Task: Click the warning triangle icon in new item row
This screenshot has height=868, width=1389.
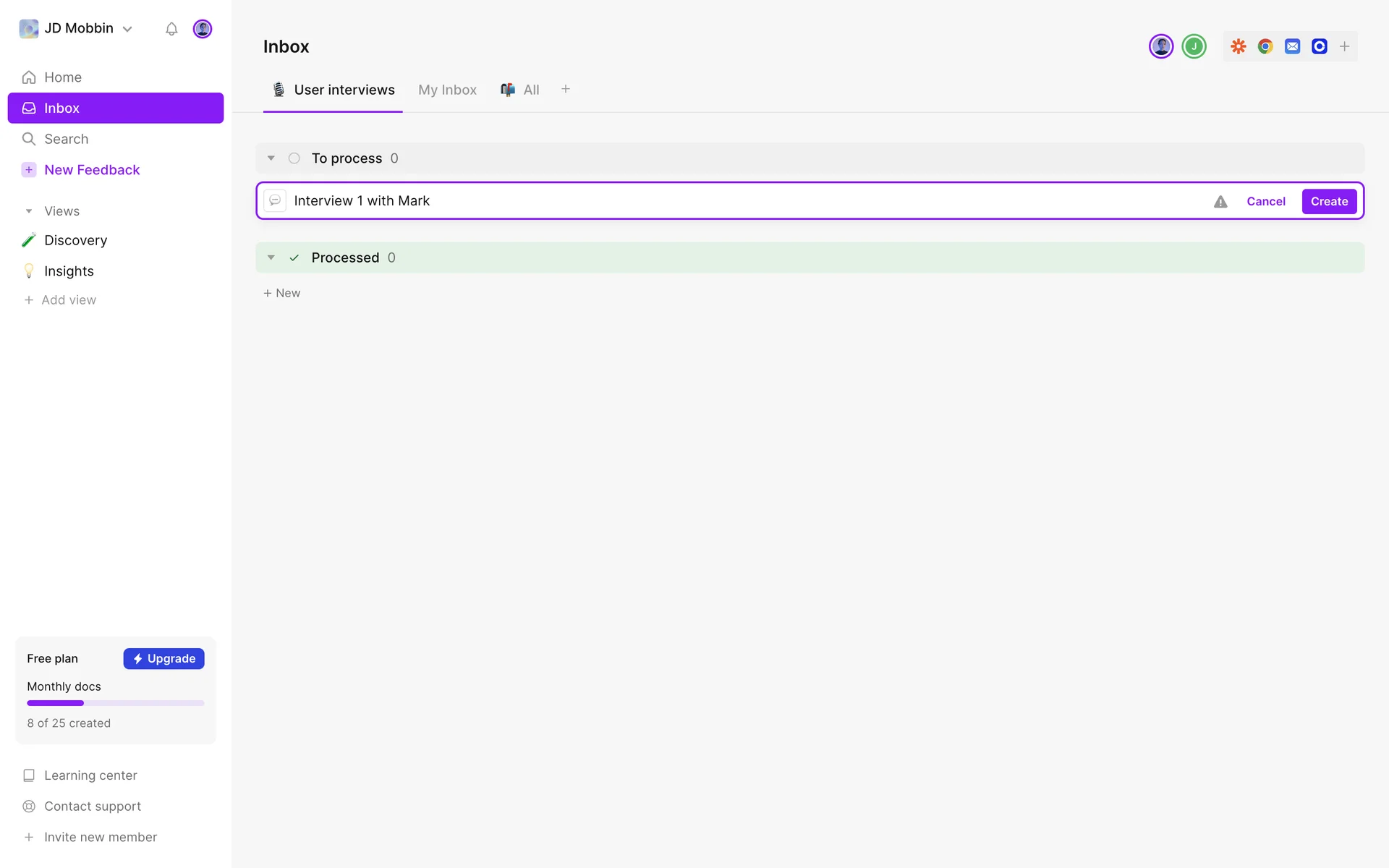Action: 1220,202
